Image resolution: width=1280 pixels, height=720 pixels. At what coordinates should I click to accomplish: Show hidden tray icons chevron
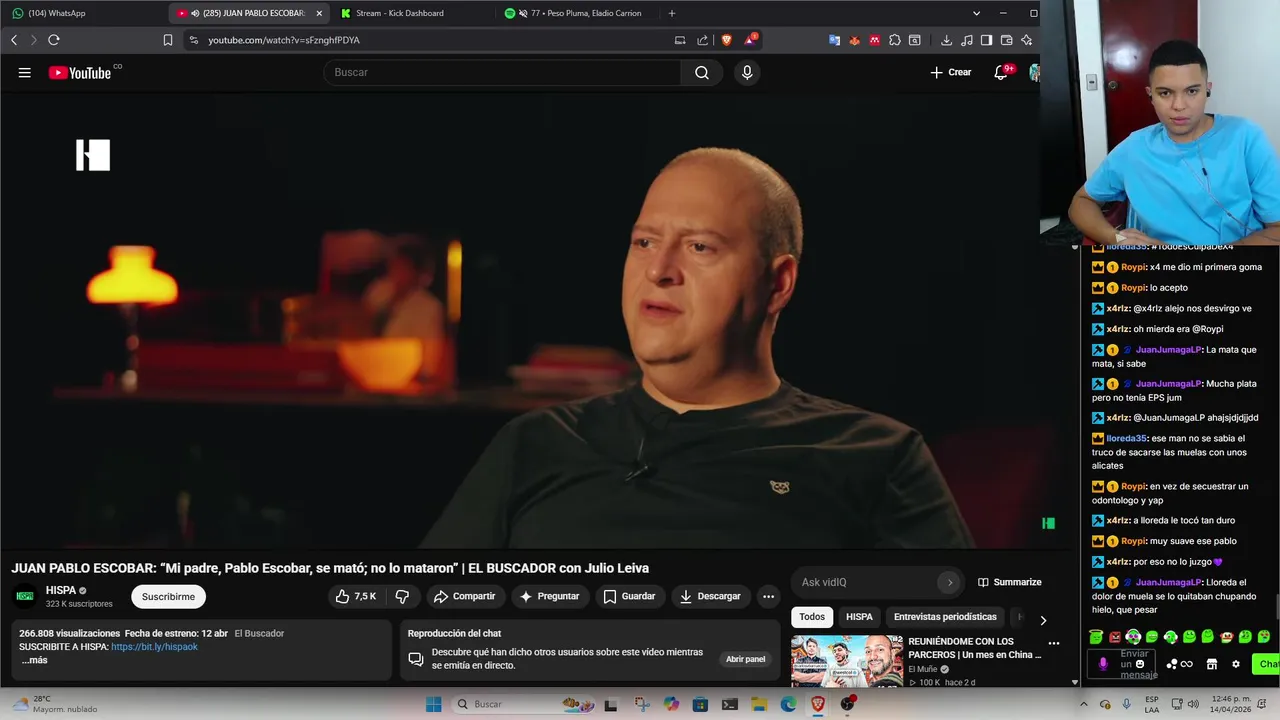(1082, 704)
